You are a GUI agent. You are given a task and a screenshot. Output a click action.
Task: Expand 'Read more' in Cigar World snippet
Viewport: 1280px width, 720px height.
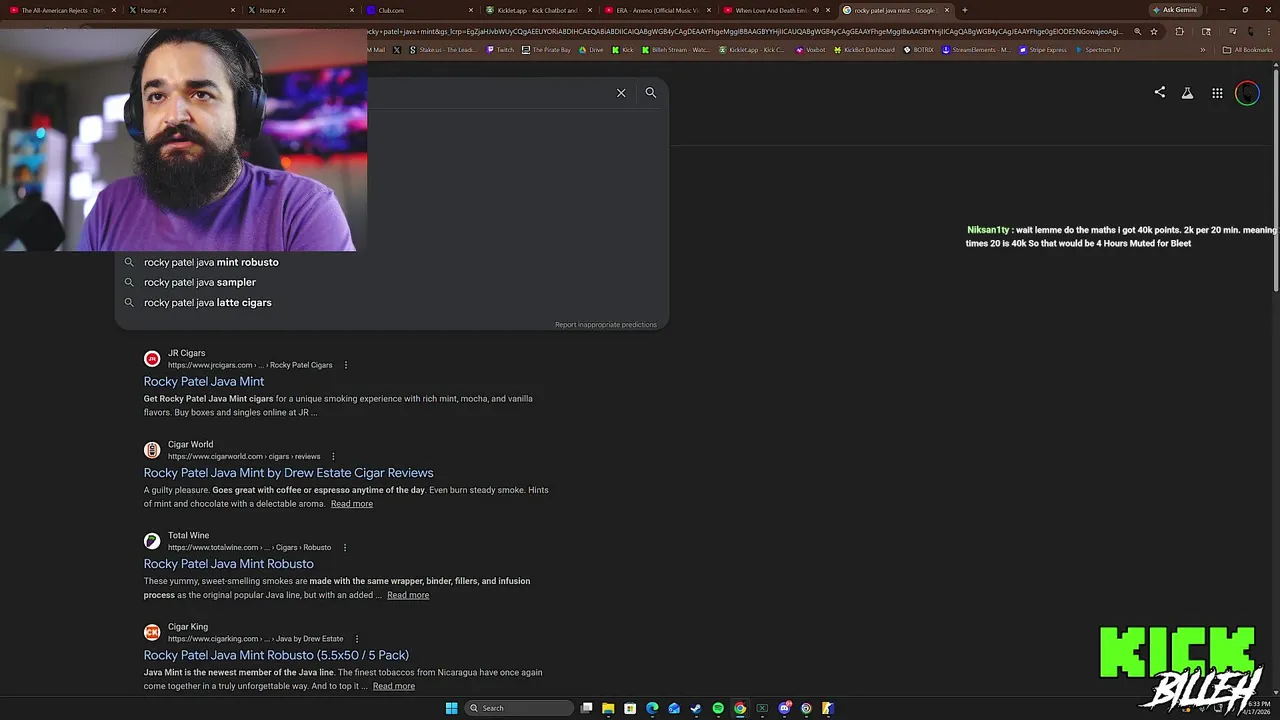click(352, 504)
